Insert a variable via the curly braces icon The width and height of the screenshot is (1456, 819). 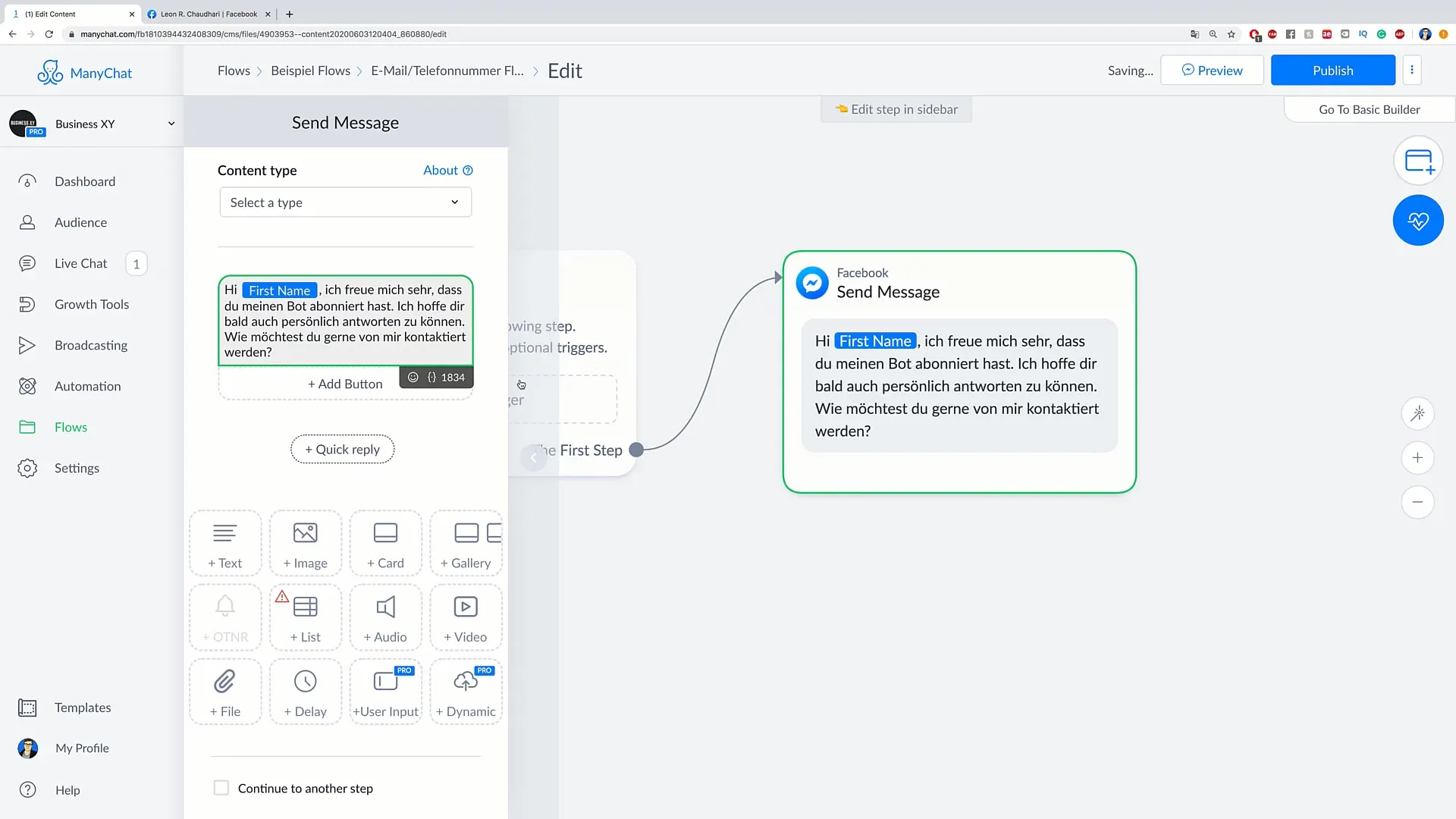(x=431, y=377)
